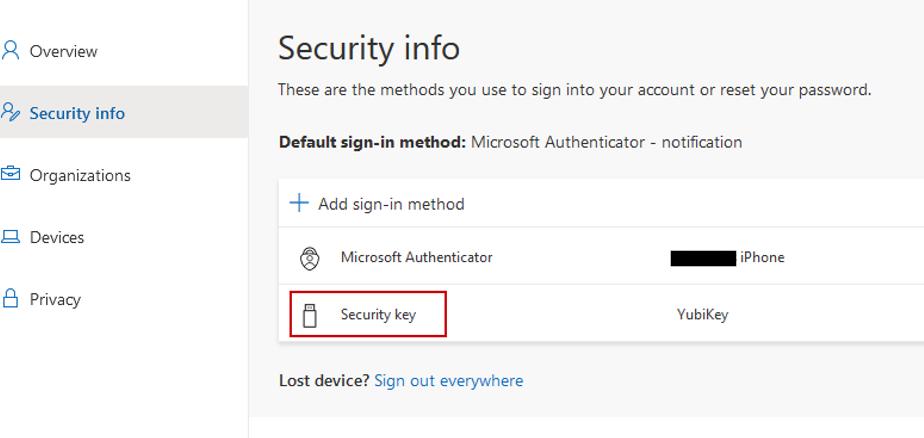Click the Devices laptop icon
924x438 pixels.
[11, 237]
